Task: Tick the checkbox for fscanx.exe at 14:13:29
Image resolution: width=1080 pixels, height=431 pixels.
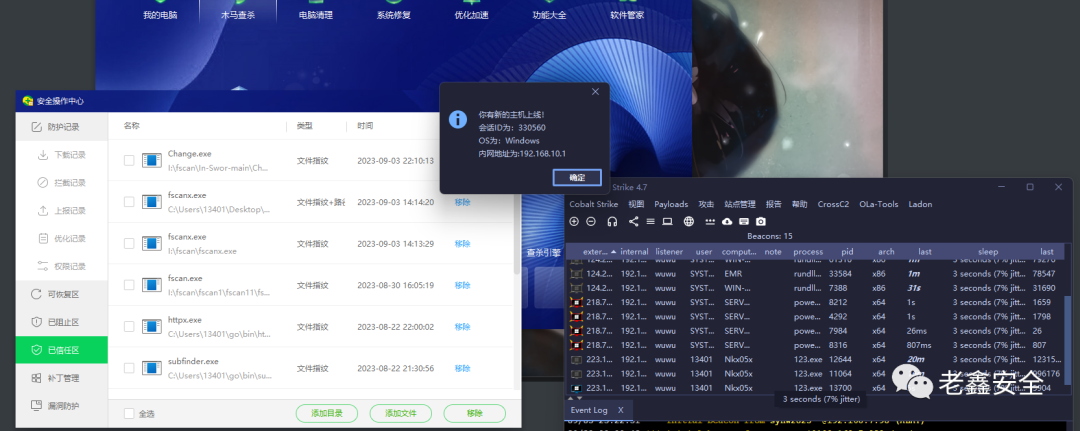Action: point(129,244)
